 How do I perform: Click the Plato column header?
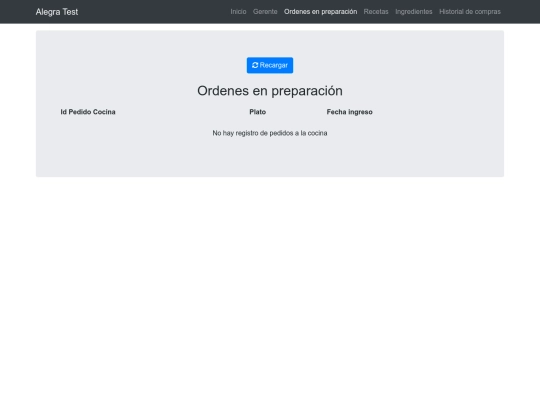point(258,112)
